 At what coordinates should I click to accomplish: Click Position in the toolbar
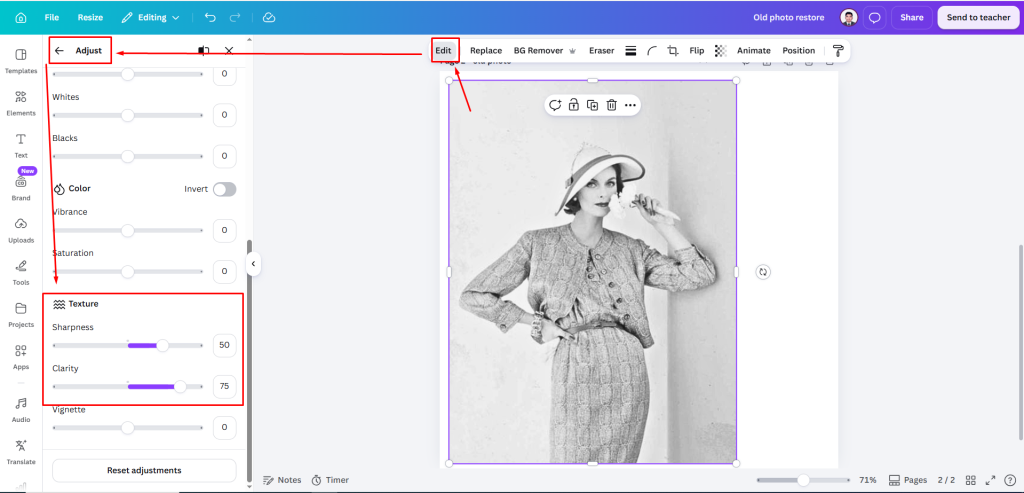(799, 50)
